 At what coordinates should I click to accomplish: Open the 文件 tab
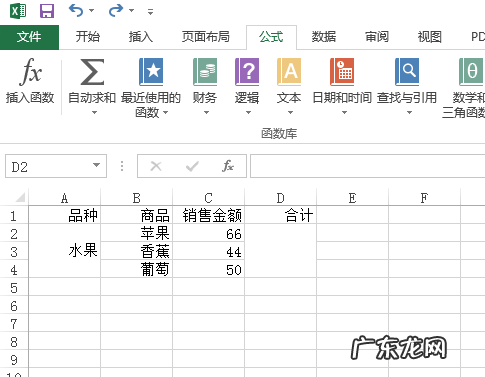click(29, 37)
